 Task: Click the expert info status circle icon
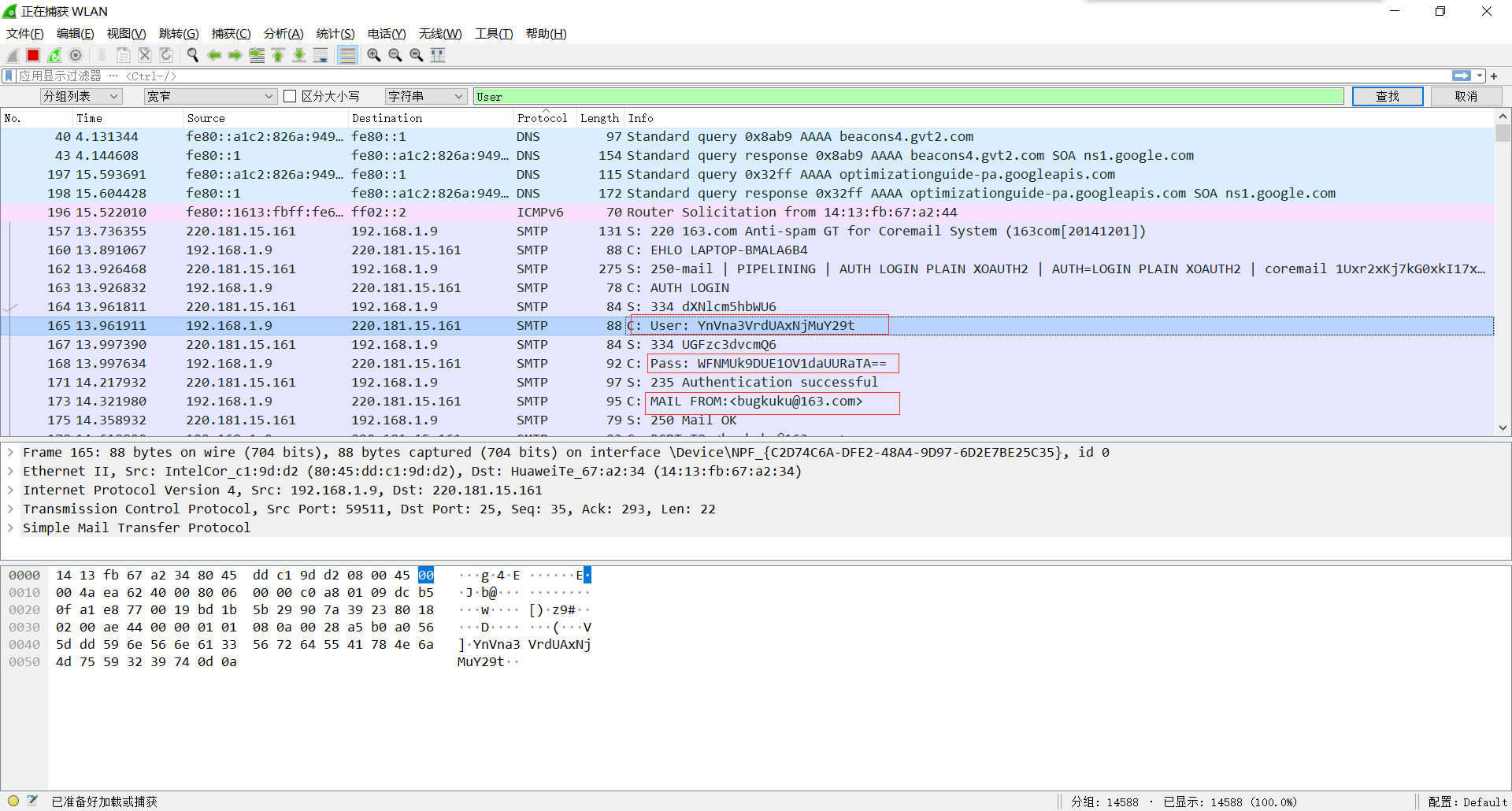[x=13, y=801]
